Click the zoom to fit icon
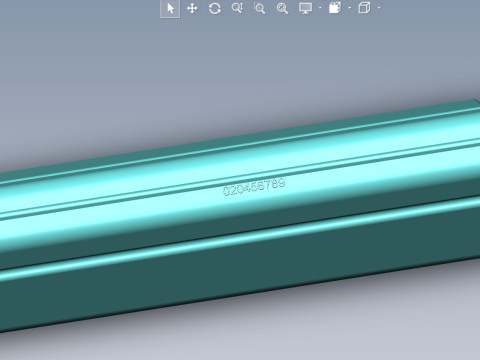Image resolution: width=480 pixels, height=360 pixels. pyautogui.click(x=282, y=8)
